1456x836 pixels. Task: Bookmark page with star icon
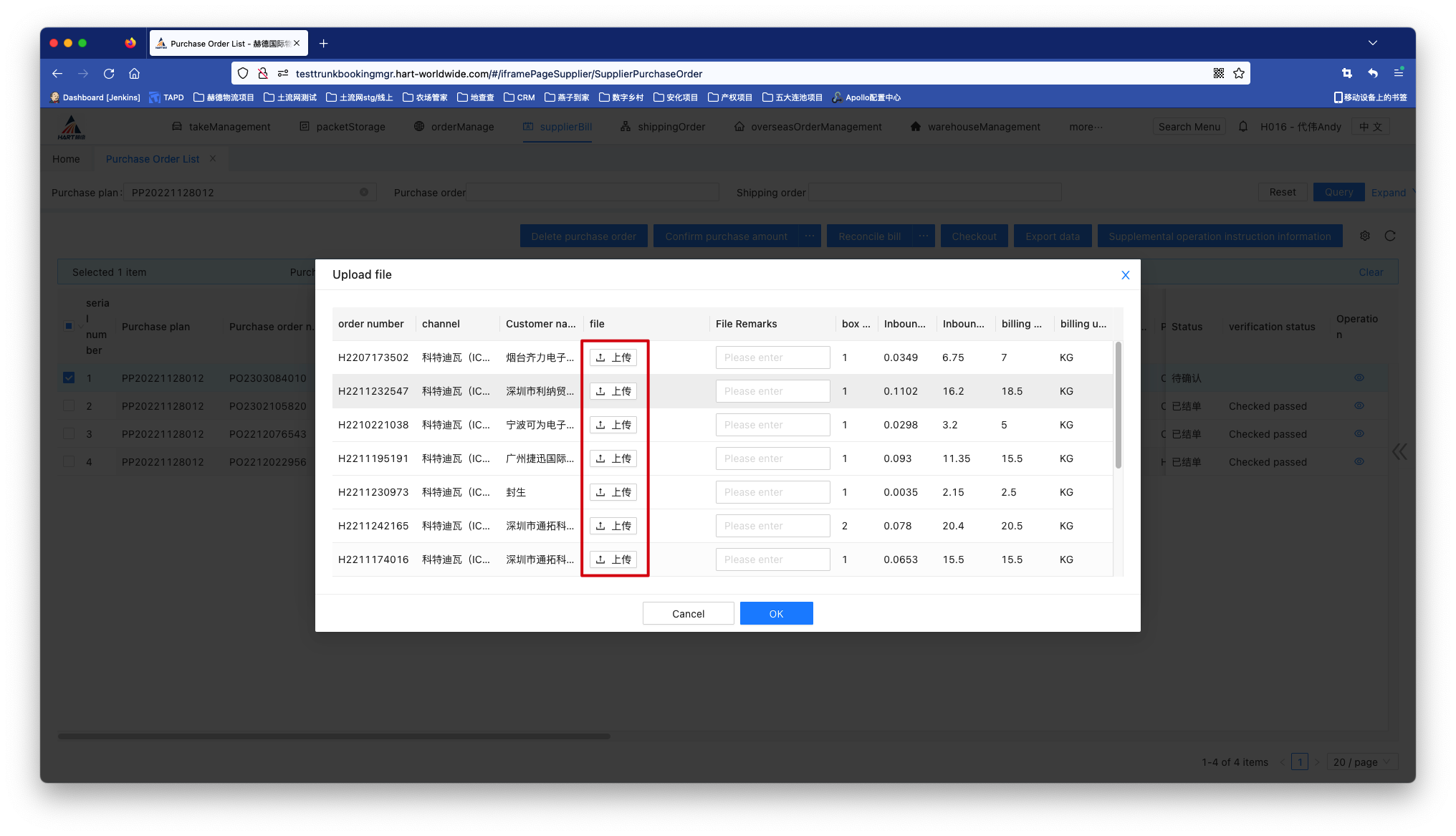point(1239,74)
